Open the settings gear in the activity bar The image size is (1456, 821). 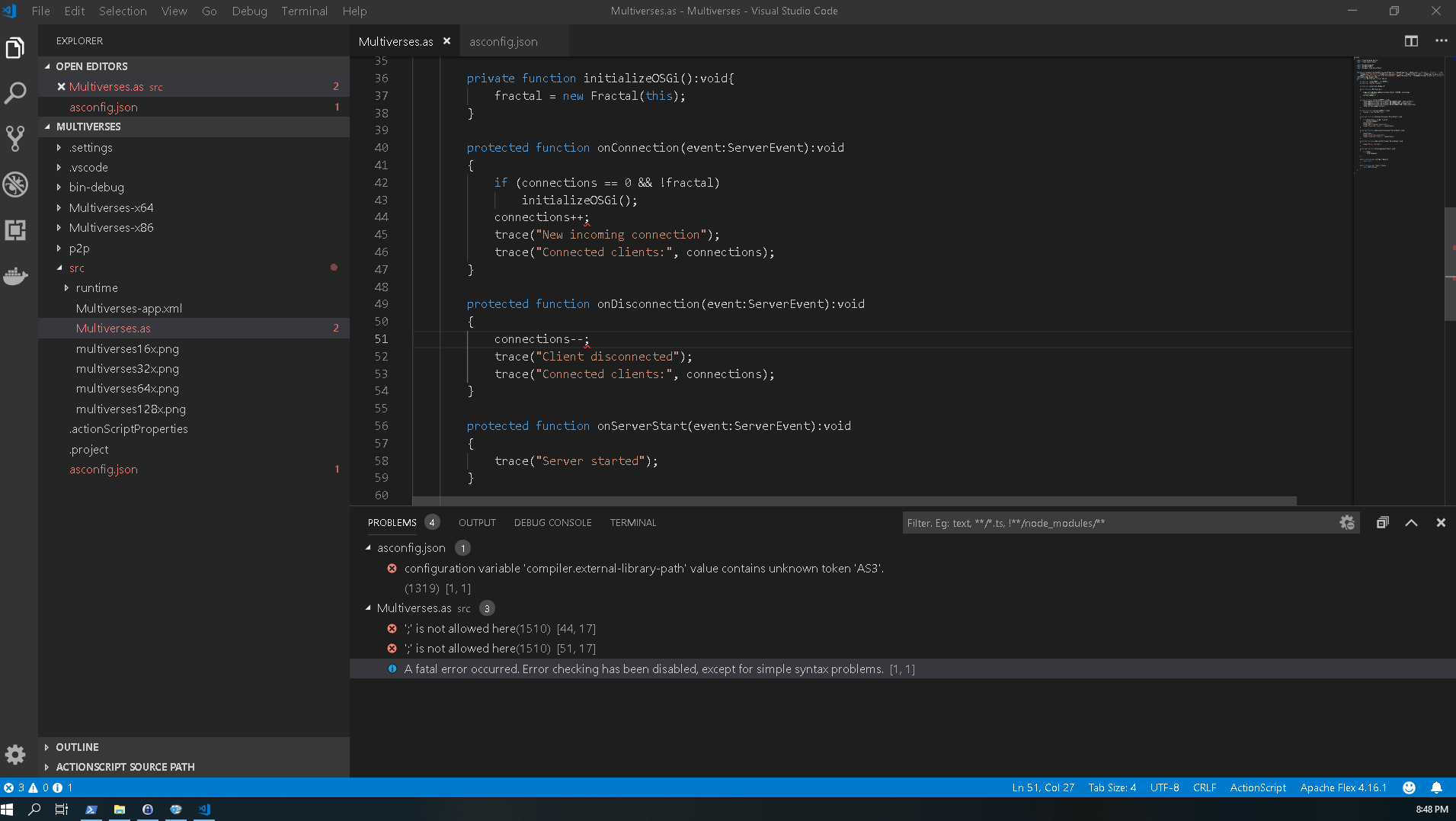click(x=15, y=755)
